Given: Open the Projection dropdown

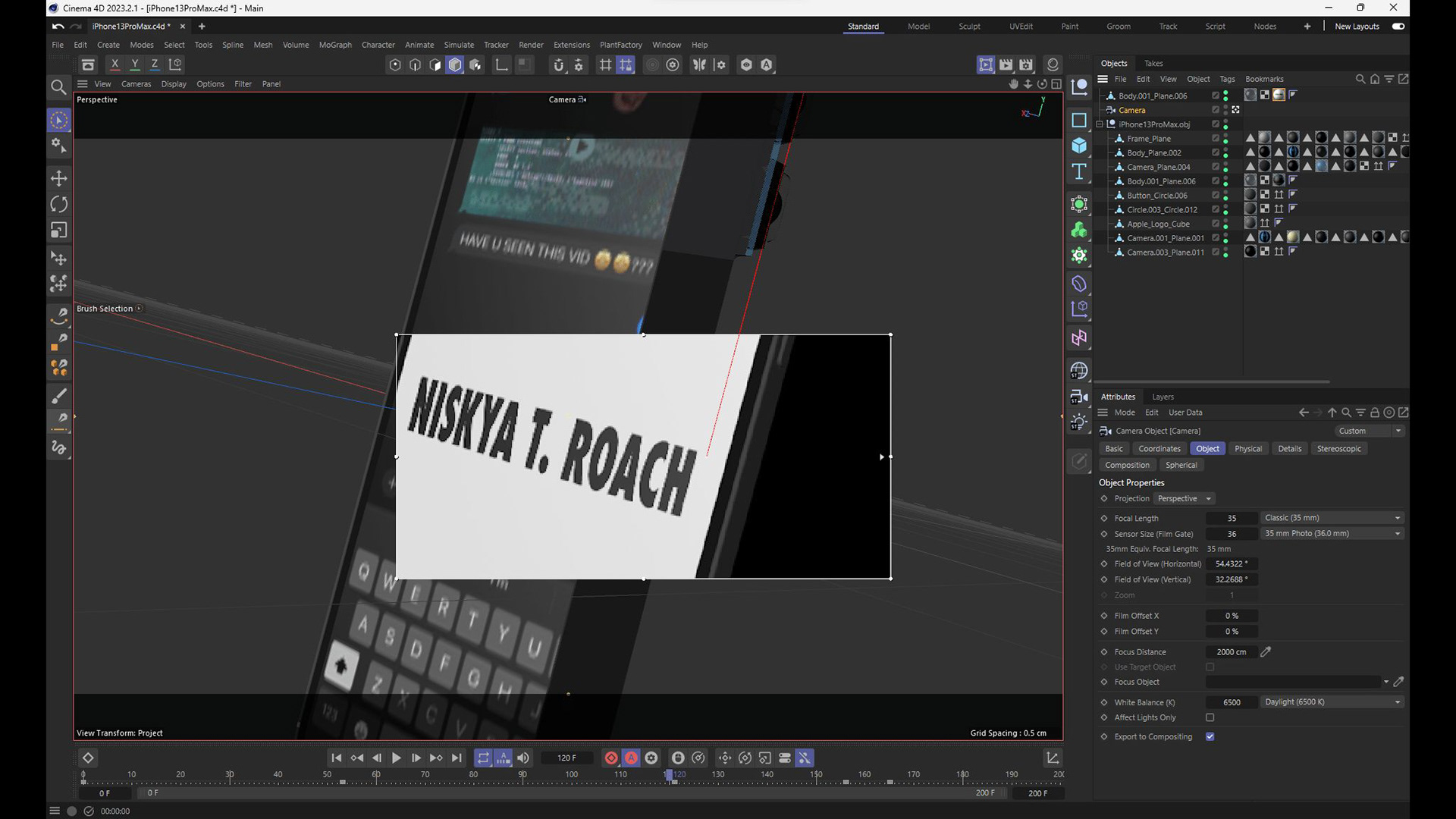Looking at the screenshot, I should [1184, 498].
